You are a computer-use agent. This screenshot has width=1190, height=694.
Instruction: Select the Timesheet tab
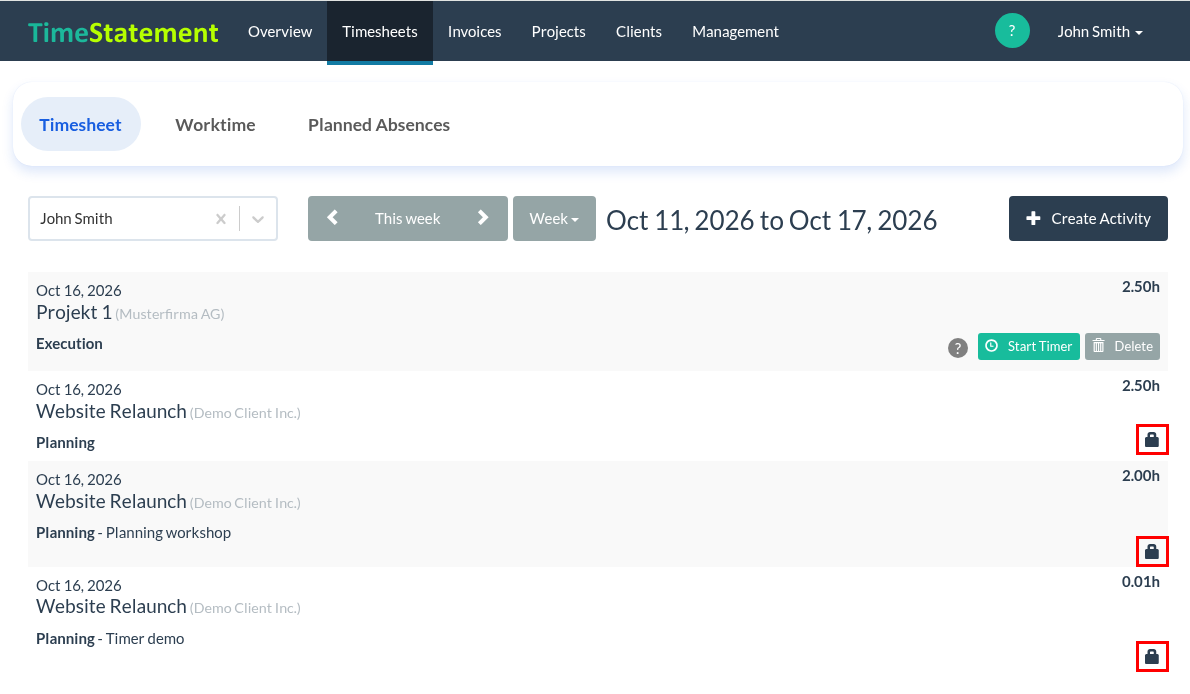[80, 125]
